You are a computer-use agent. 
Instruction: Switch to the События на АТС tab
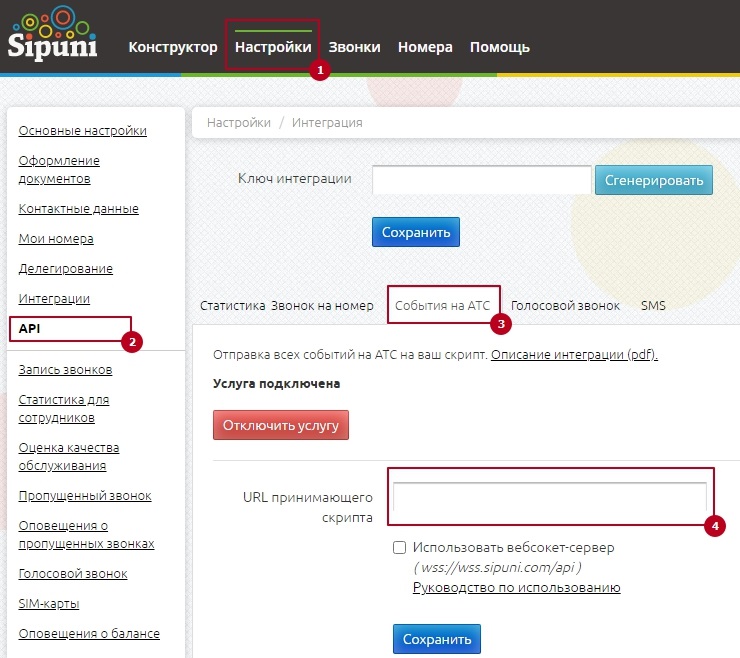(x=442, y=306)
